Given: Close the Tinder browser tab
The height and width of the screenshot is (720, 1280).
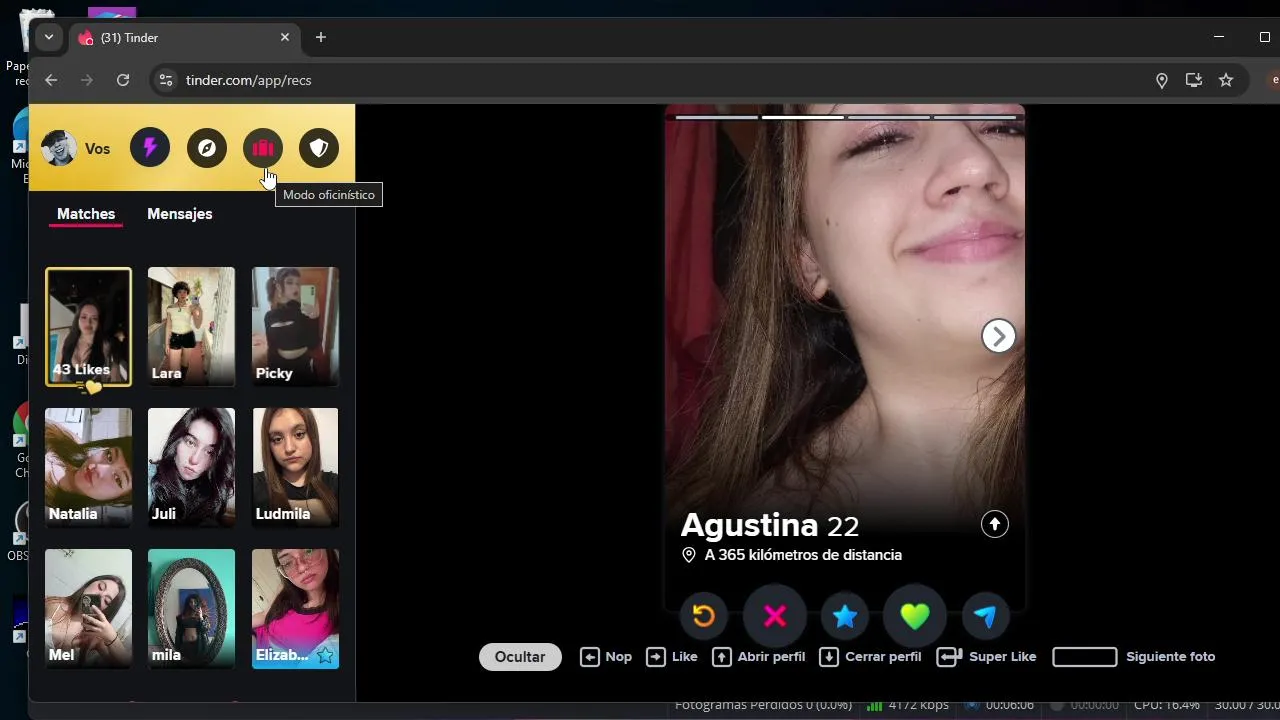Looking at the screenshot, I should [x=285, y=37].
